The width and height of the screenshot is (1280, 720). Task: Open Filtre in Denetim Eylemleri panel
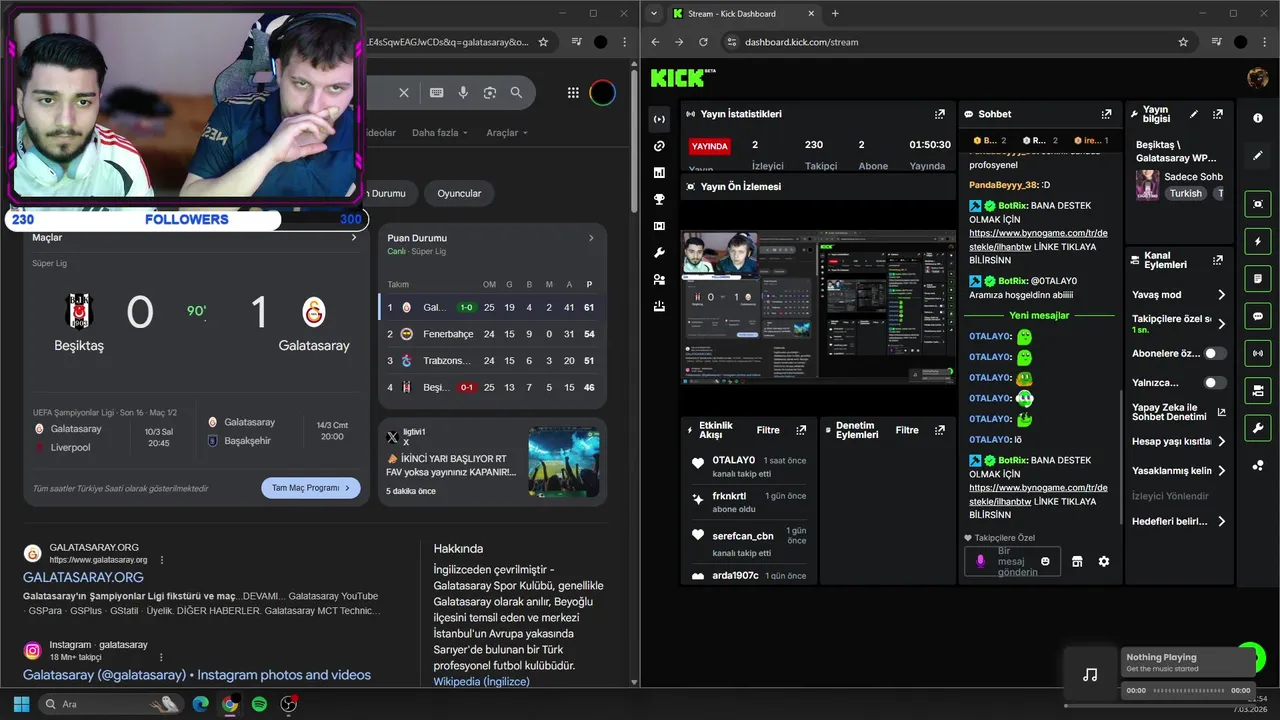(907, 430)
